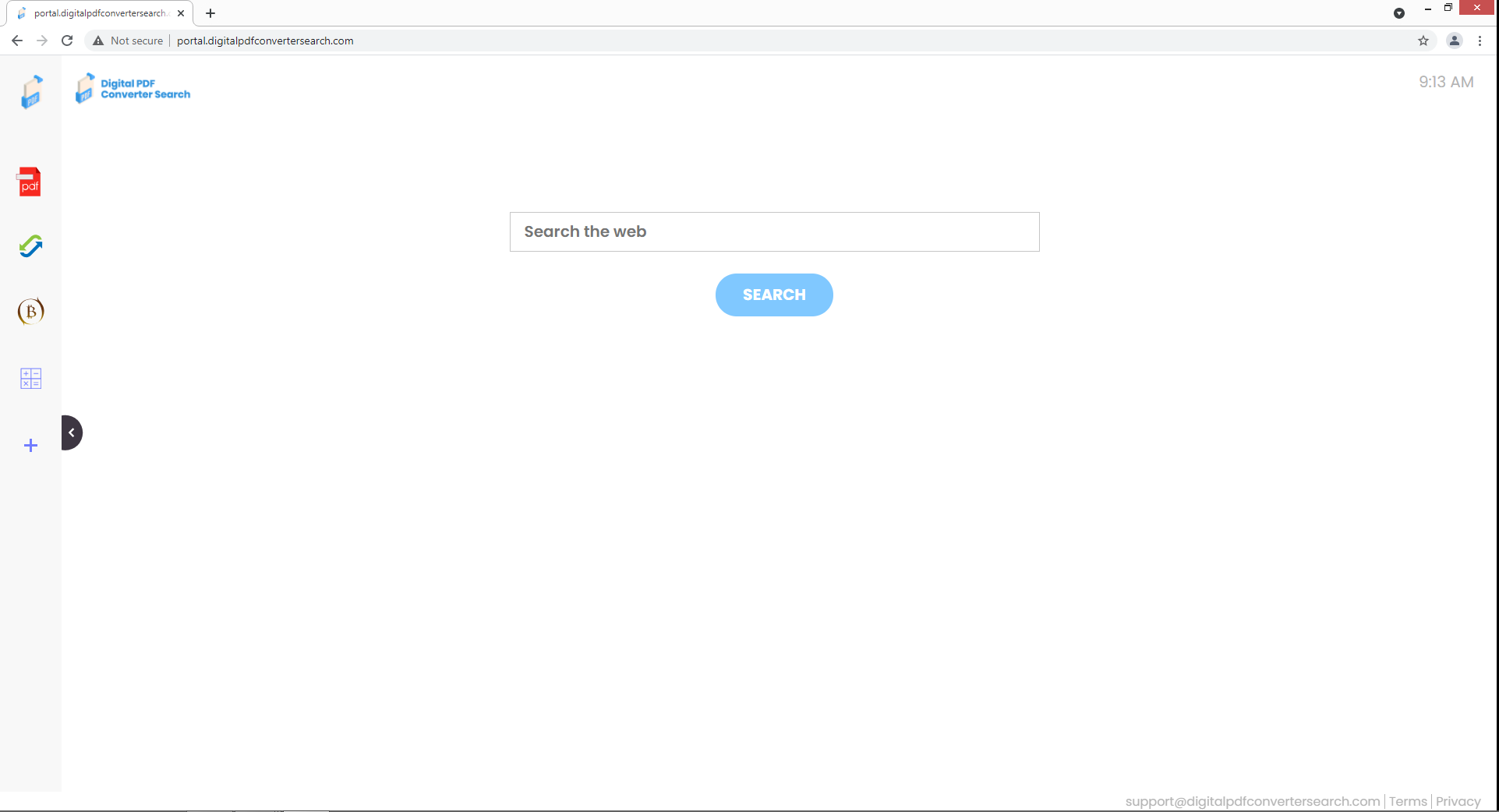Click the SEARCH button
The width and height of the screenshot is (1499, 812).
pyautogui.click(x=774, y=295)
